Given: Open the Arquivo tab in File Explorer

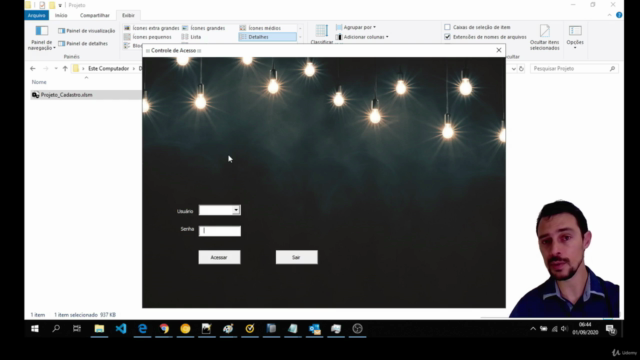Looking at the screenshot, I should [36, 15].
